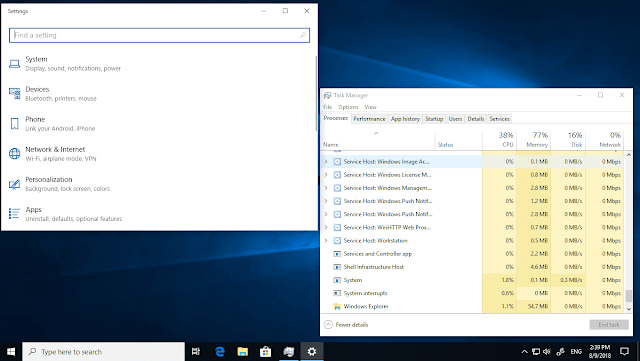This screenshot has height=361, width=640.
Task: Open the clock showing 2:39 PM
Action: tap(600, 352)
